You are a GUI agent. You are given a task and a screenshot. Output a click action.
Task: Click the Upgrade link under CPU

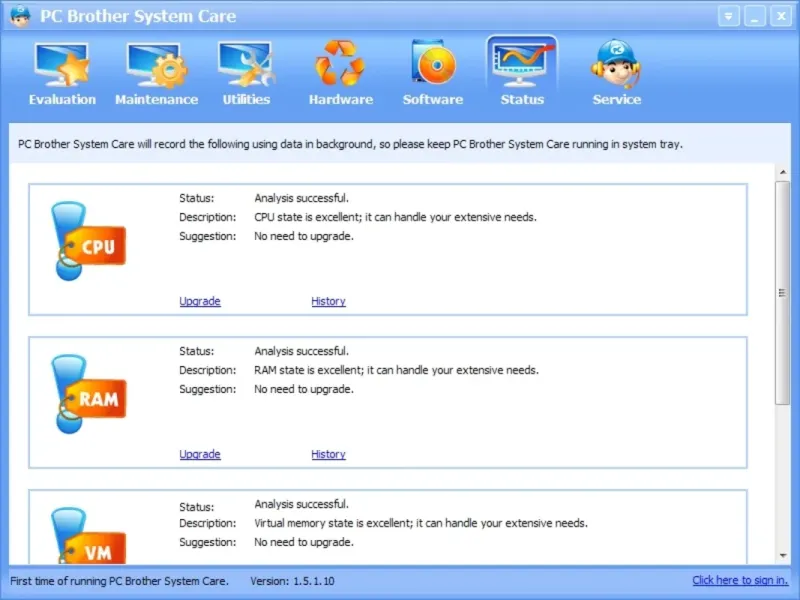point(200,301)
